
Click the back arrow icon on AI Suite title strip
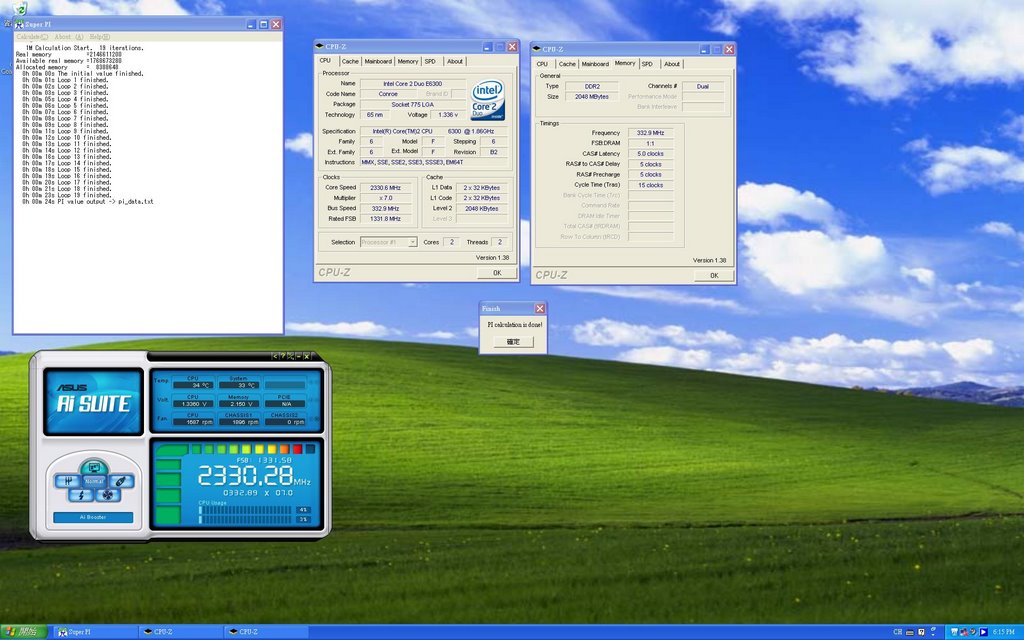click(x=274, y=356)
